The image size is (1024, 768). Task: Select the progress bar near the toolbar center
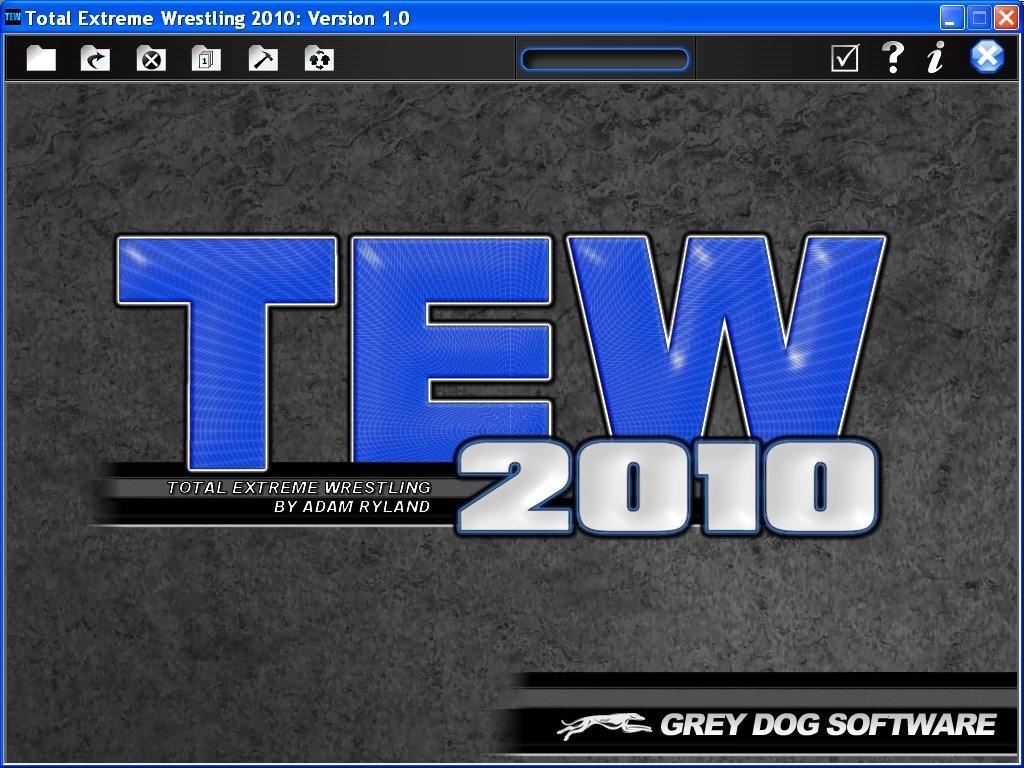click(603, 58)
